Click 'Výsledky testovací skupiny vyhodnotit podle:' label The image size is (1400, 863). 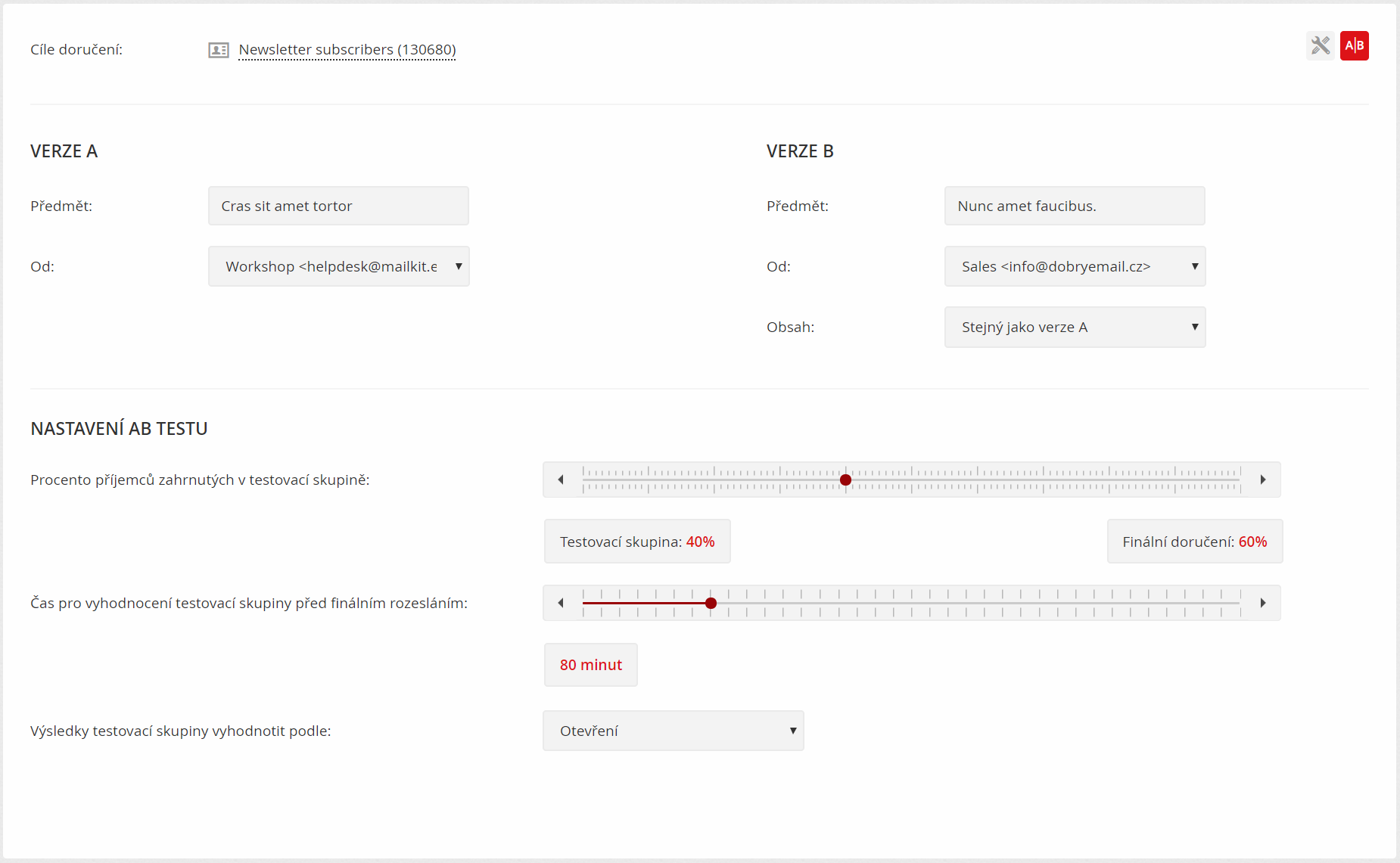pos(181,731)
